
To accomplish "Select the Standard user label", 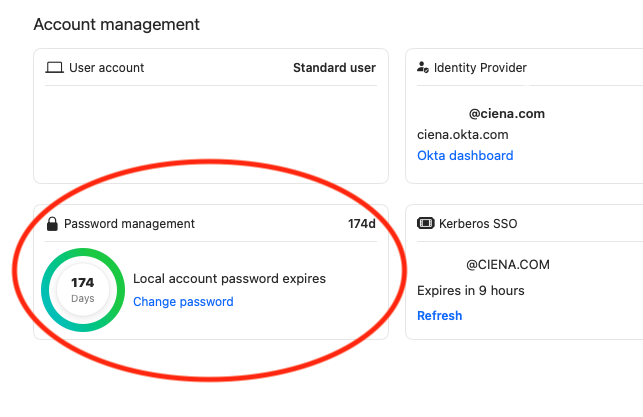I will point(334,68).
